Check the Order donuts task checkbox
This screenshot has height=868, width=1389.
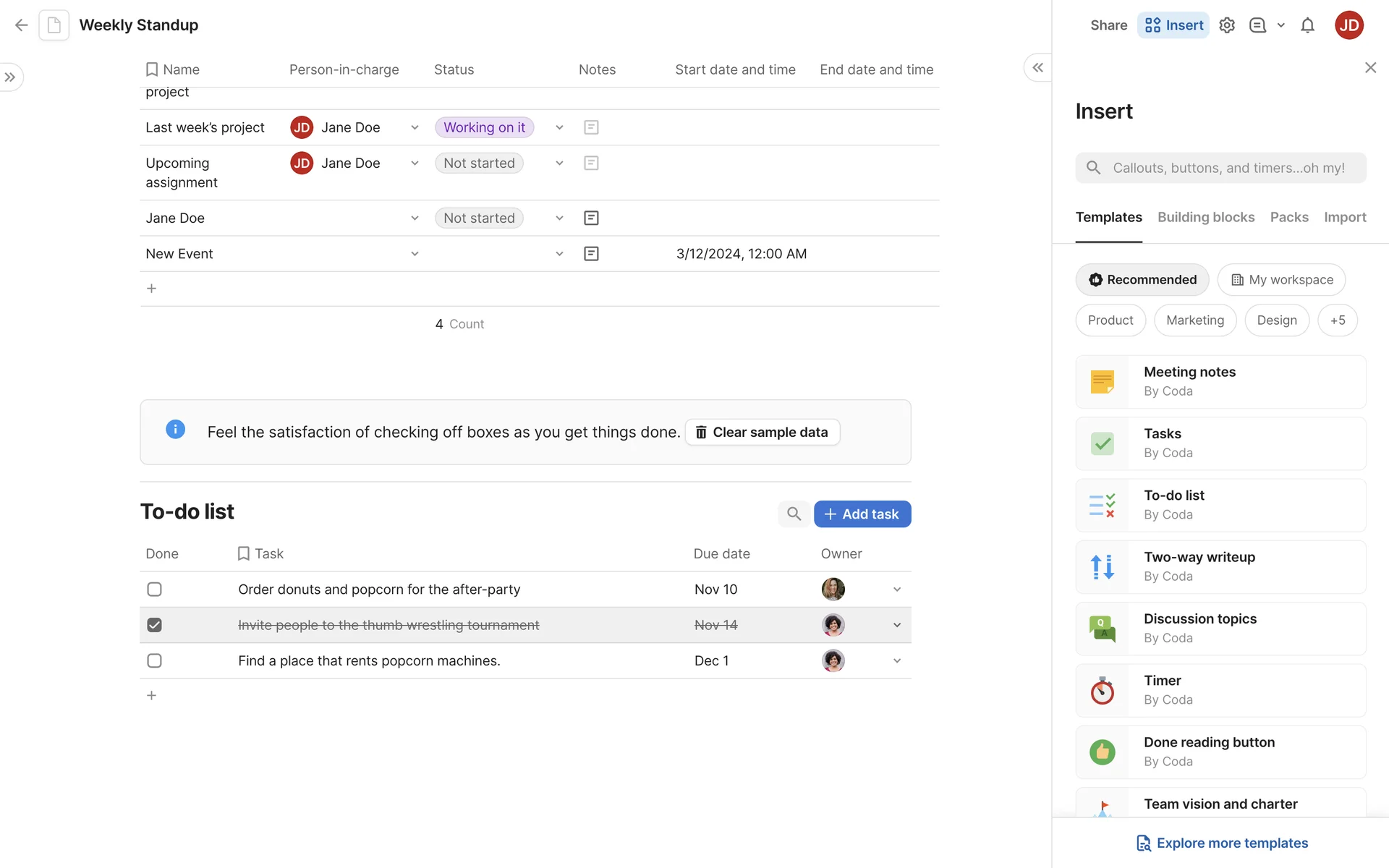[x=154, y=590]
